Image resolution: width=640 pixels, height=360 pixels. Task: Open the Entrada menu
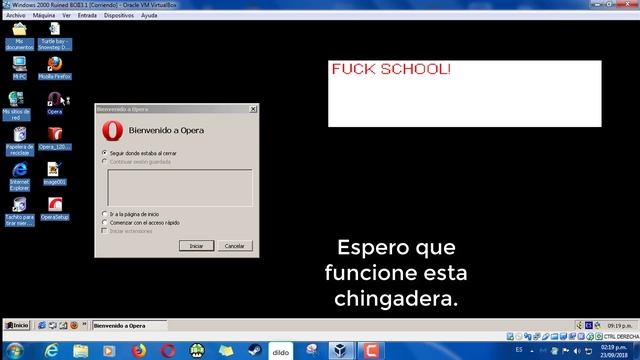[87, 16]
